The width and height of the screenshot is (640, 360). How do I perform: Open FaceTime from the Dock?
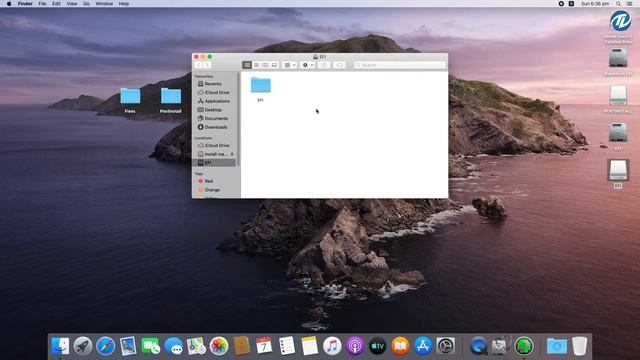[x=151, y=346]
